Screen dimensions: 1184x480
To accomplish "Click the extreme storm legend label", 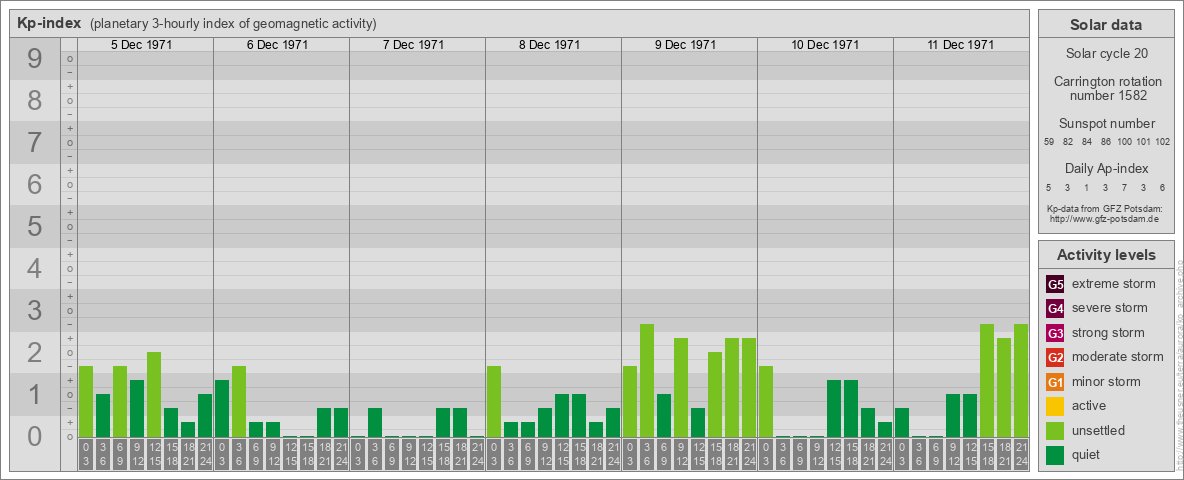I will (x=1114, y=285).
